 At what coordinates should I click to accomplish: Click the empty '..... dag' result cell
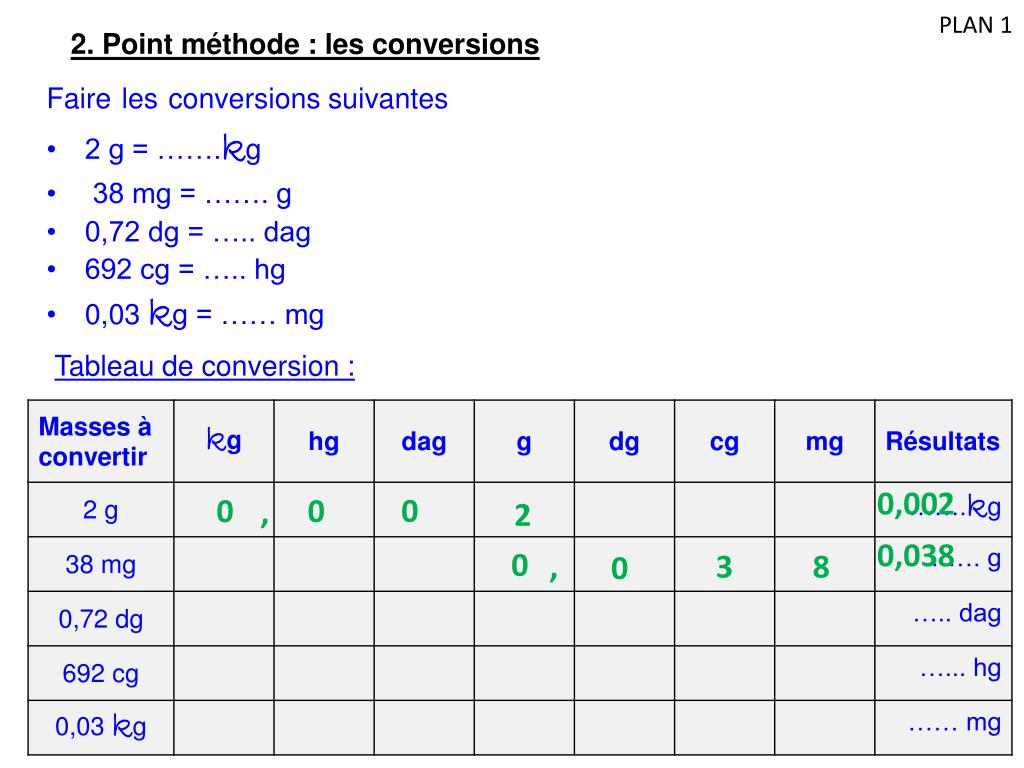click(x=942, y=619)
